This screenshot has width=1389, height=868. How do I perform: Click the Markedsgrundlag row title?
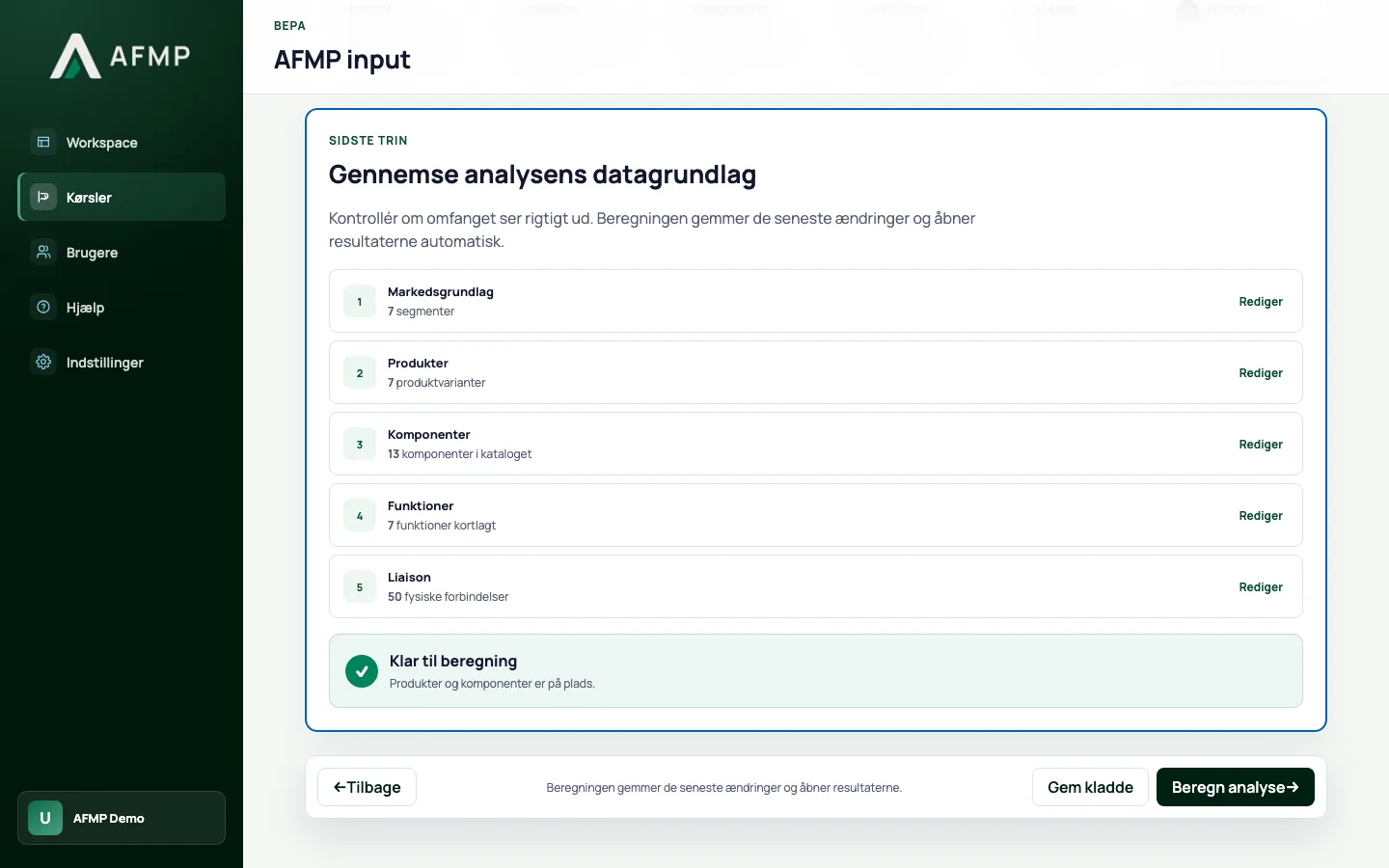click(441, 292)
